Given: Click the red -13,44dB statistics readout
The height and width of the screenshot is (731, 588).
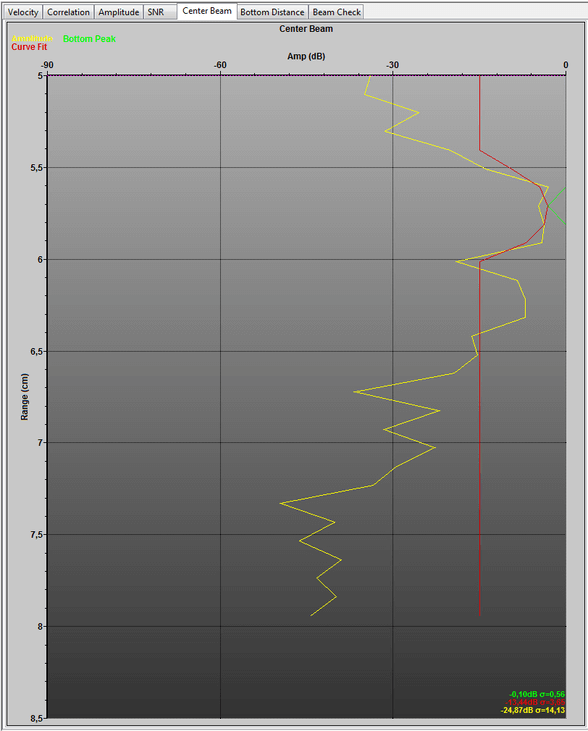Looking at the screenshot, I should click(x=535, y=702).
